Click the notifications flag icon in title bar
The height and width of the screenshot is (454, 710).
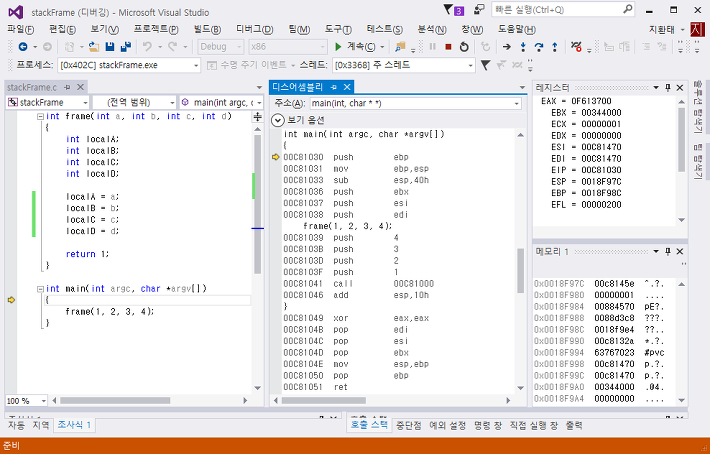(448, 10)
